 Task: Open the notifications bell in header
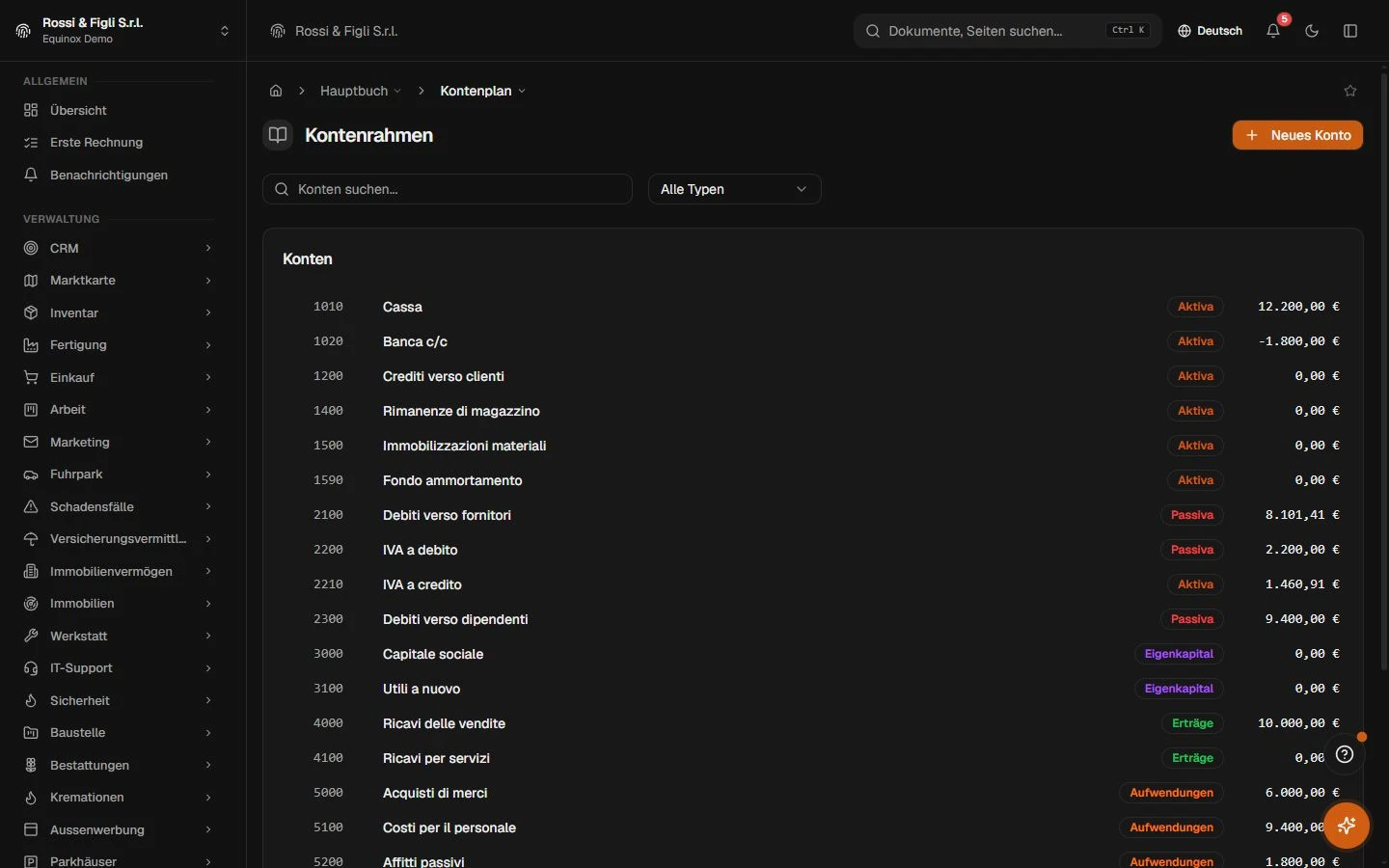1273,31
